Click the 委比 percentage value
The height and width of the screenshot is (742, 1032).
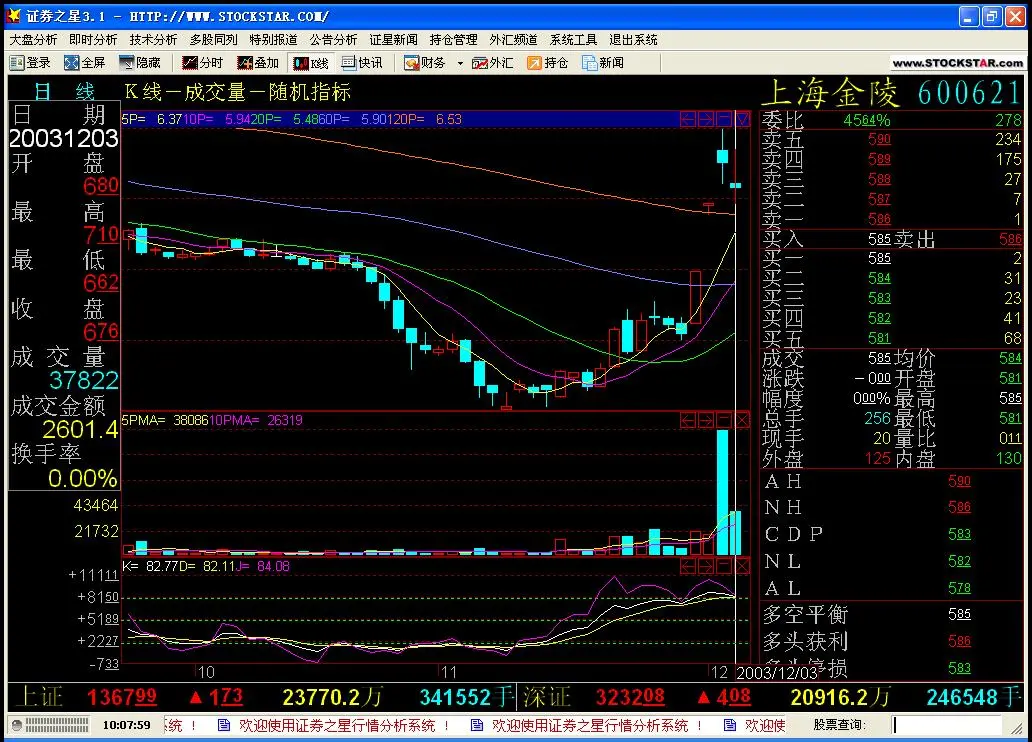867,120
